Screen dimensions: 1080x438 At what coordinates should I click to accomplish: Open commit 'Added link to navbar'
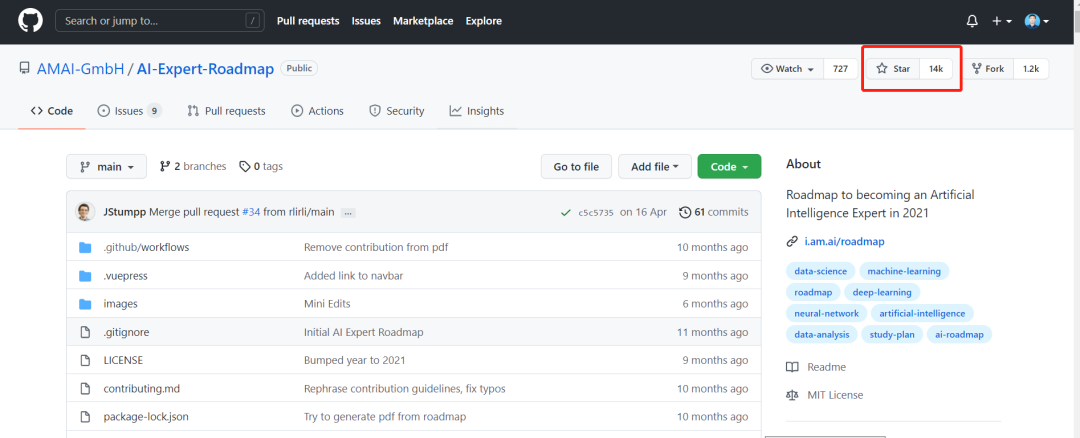(x=353, y=275)
